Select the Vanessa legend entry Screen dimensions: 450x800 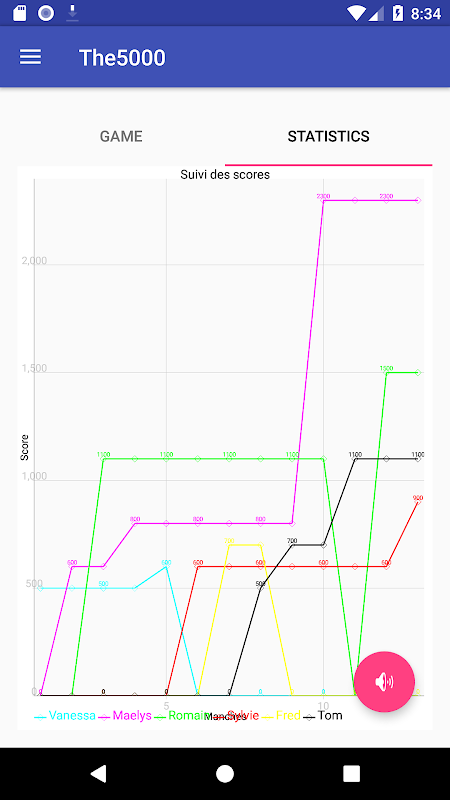point(65,715)
